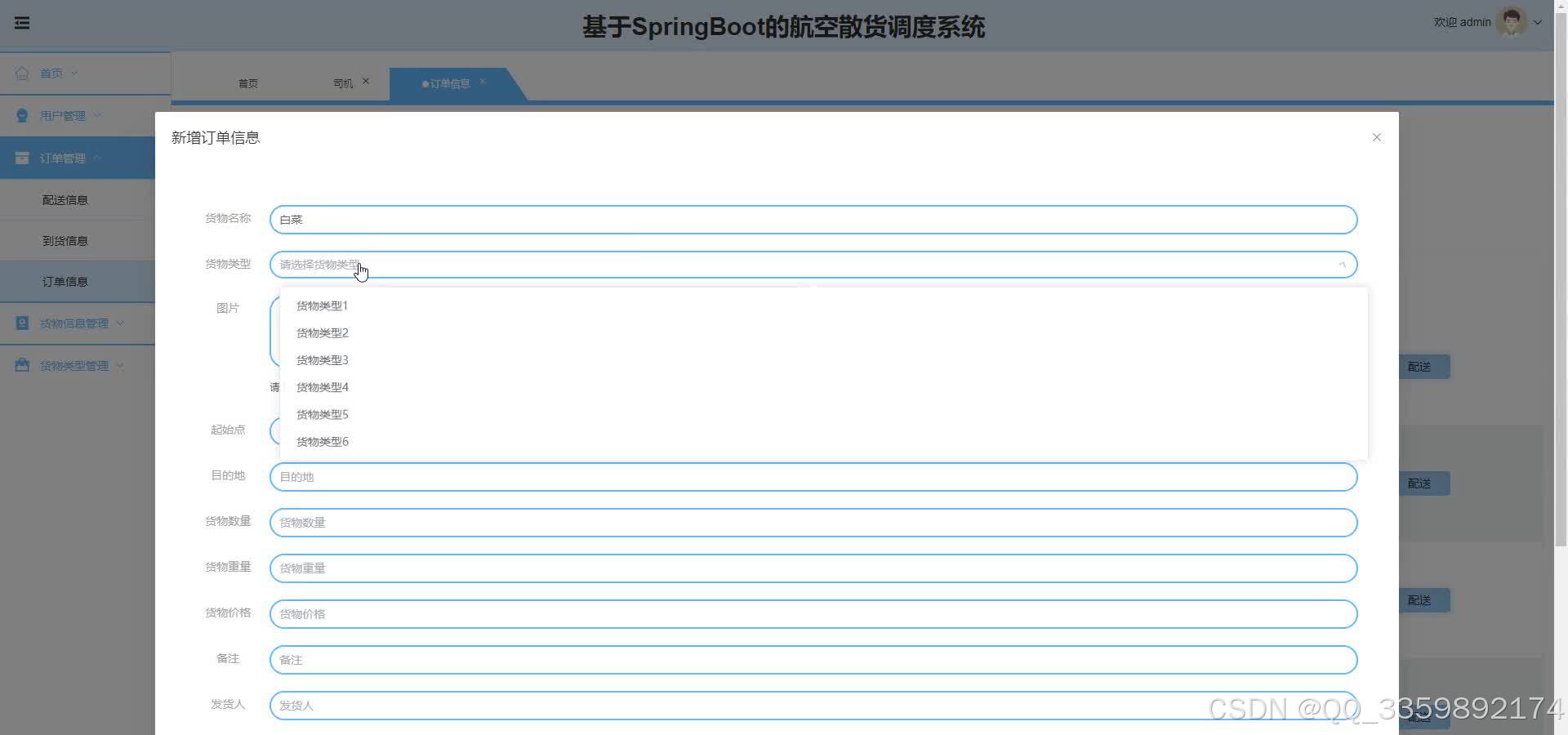Click the 首页 home icon in sidebar
This screenshot has width=1568, height=735.
tap(22, 73)
